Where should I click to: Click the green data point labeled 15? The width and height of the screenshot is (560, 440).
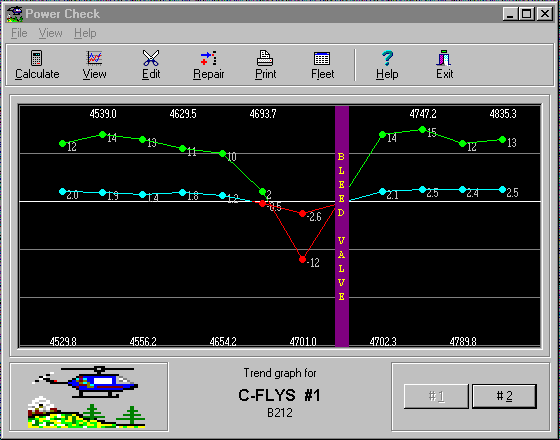click(x=422, y=129)
